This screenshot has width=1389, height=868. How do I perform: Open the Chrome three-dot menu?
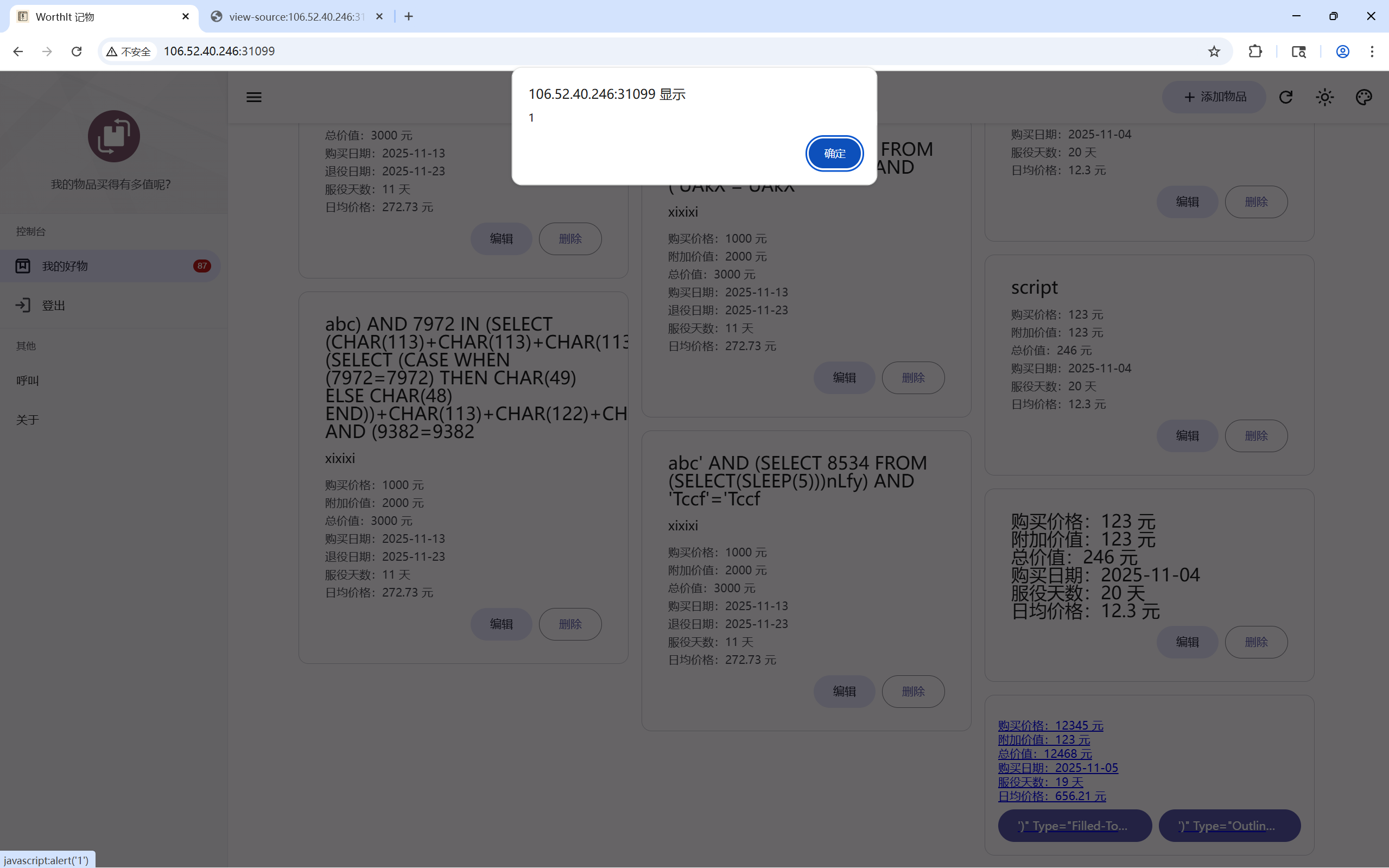pyautogui.click(x=1372, y=52)
